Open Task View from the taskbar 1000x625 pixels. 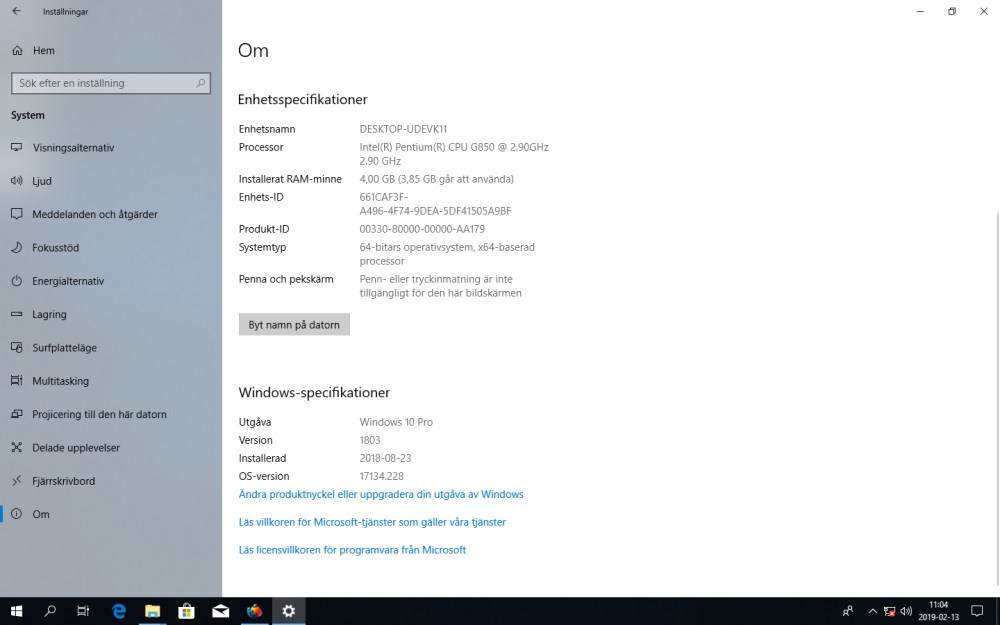83,611
